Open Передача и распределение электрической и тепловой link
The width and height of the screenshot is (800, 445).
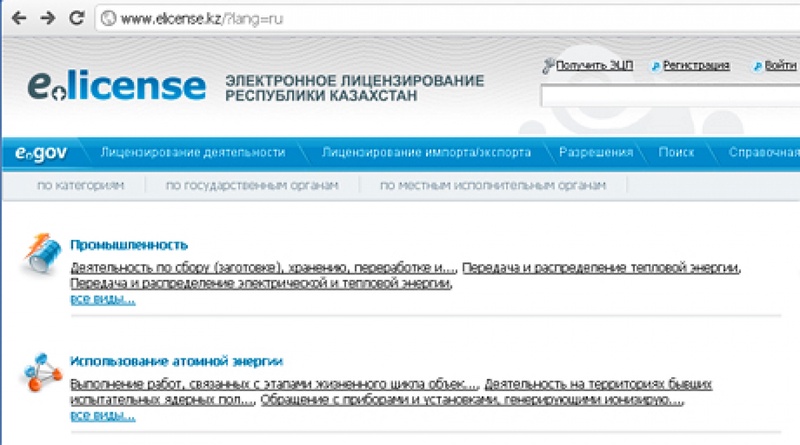coord(261,283)
